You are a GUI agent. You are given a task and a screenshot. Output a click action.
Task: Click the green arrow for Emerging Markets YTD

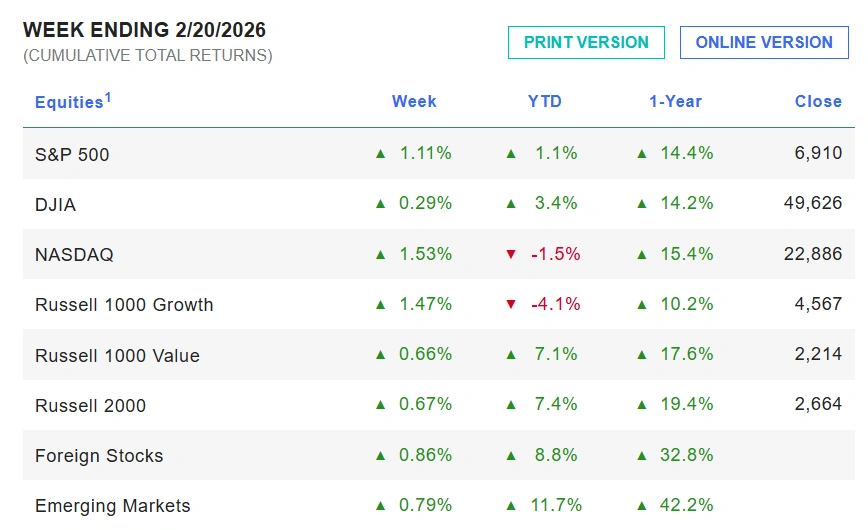[x=511, y=506]
